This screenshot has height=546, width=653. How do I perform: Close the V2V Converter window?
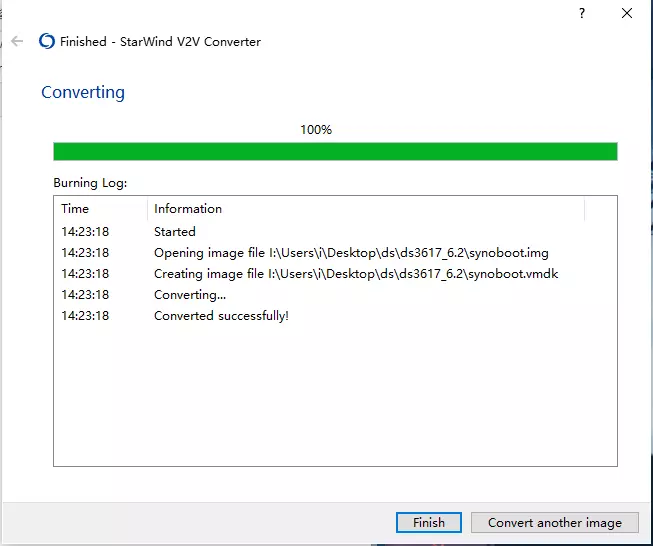pos(627,13)
